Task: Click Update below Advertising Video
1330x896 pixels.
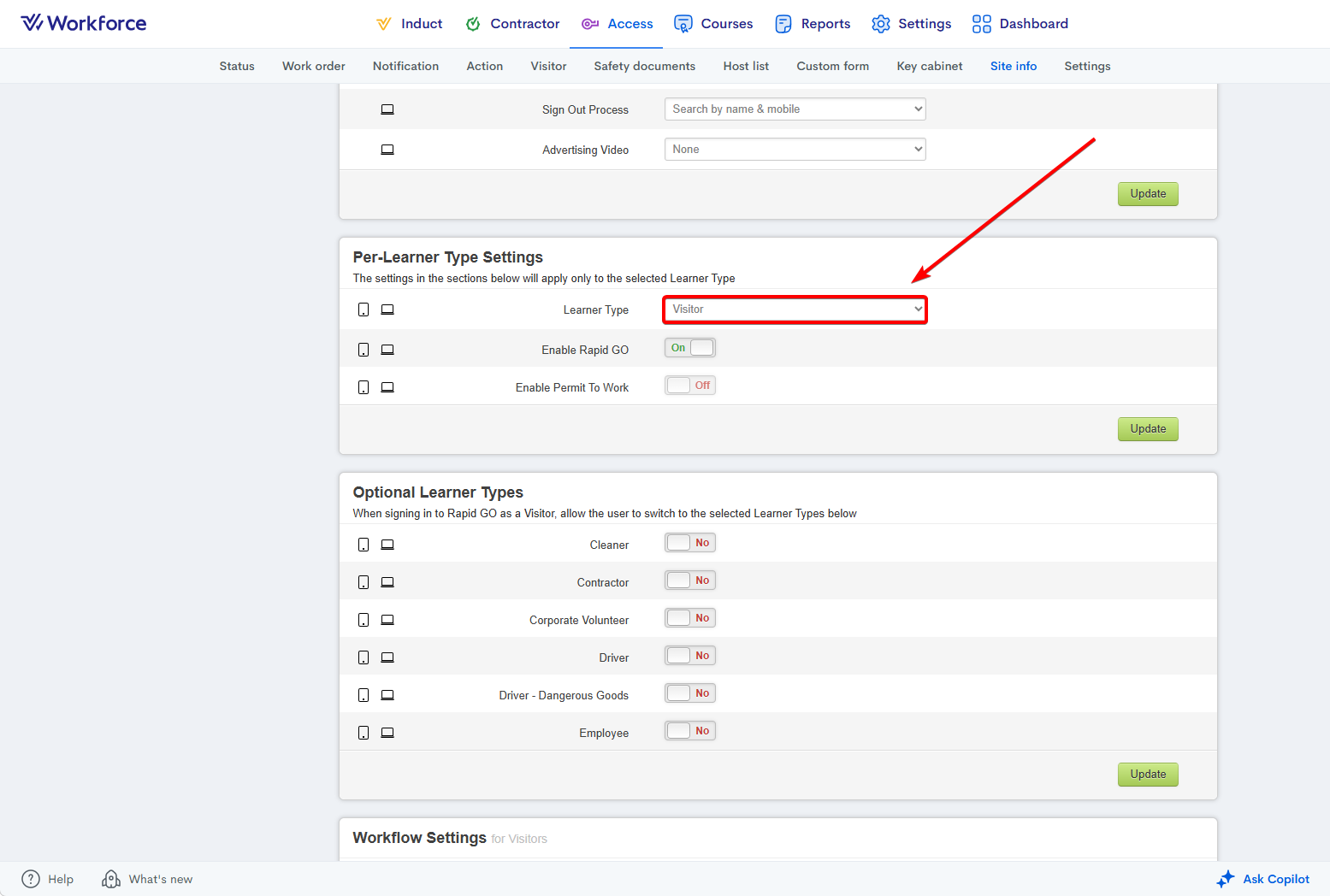Action: (1148, 194)
